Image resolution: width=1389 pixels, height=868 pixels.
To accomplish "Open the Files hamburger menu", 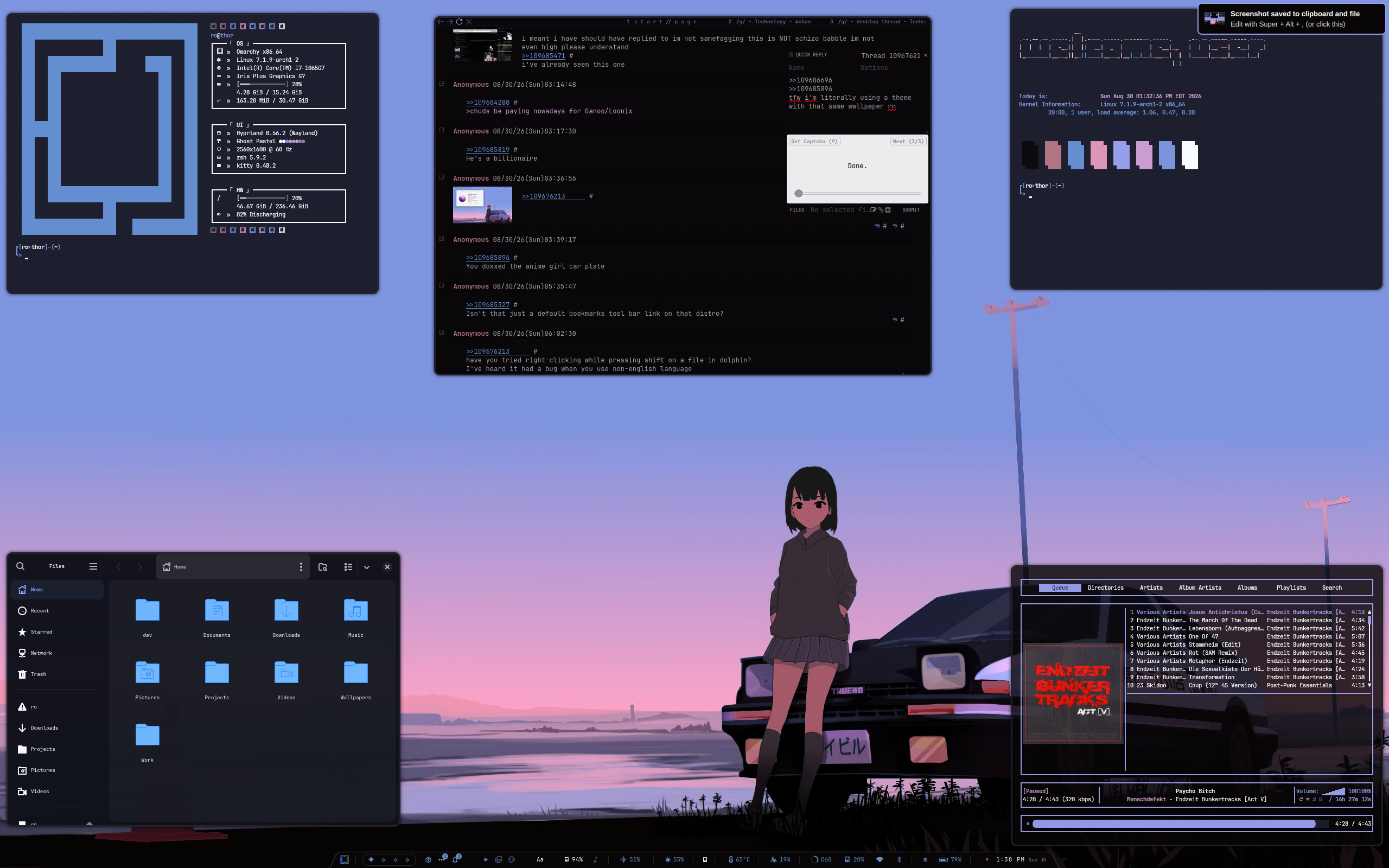I will click(x=93, y=566).
